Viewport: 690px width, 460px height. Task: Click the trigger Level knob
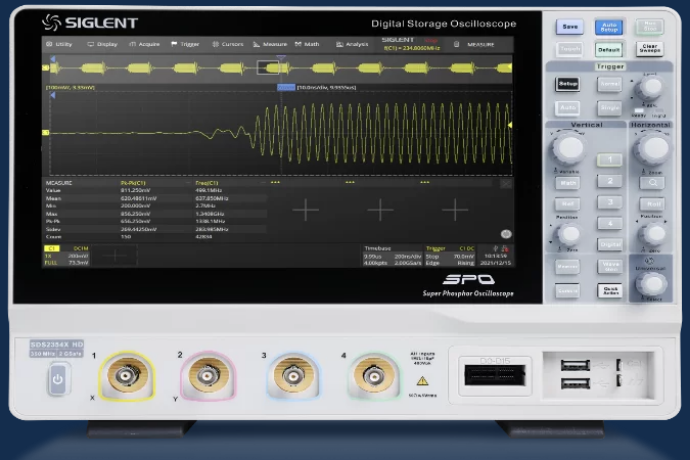pyautogui.click(x=652, y=87)
